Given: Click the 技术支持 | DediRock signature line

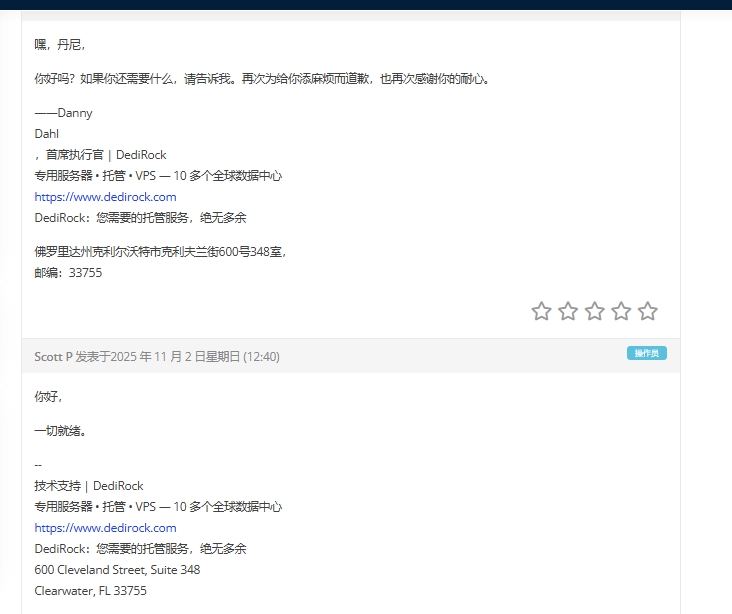Looking at the screenshot, I should pyautogui.click(x=89, y=486).
